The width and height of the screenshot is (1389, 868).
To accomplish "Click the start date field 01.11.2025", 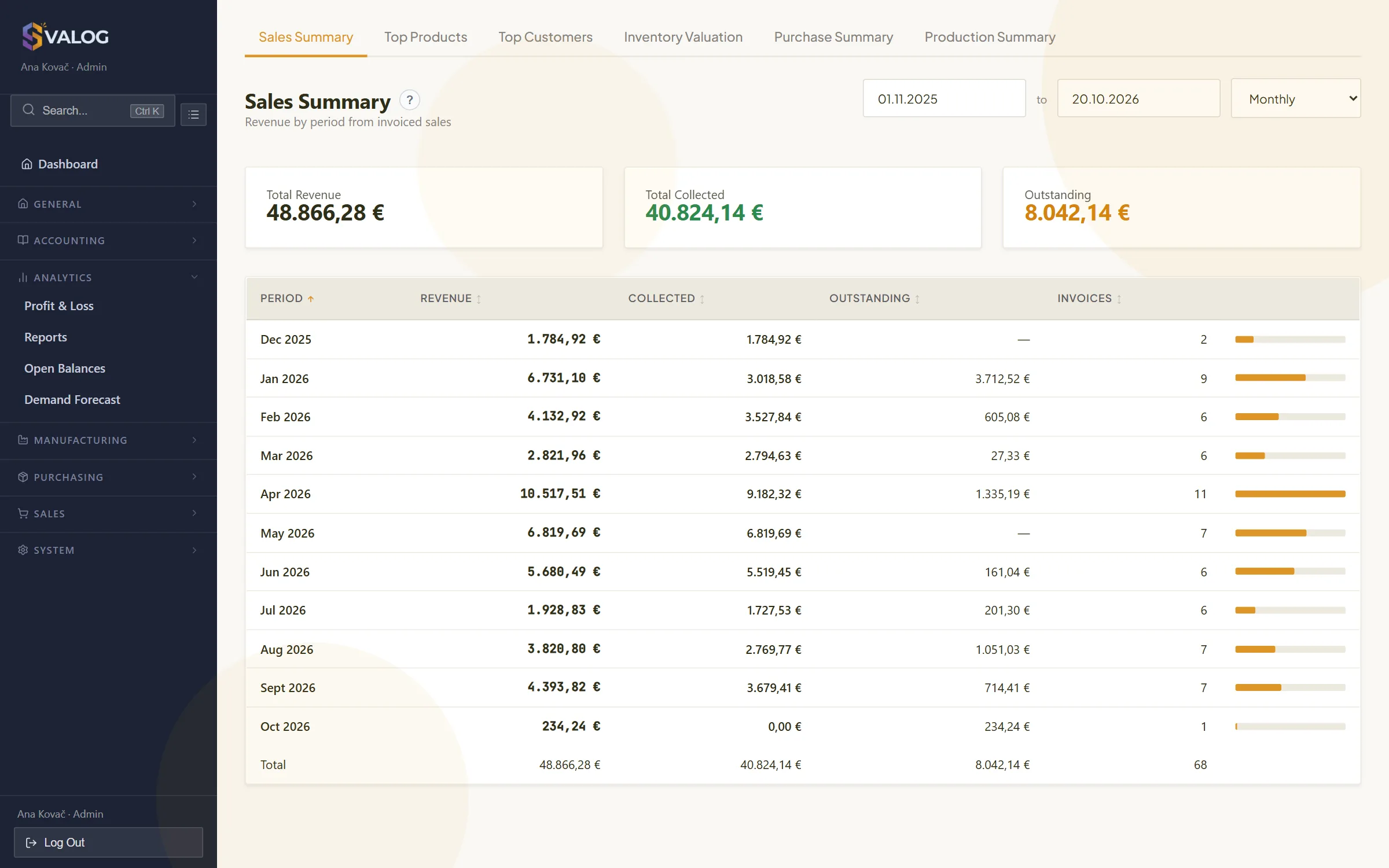I will pyautogui.click(x=944, y=98).
